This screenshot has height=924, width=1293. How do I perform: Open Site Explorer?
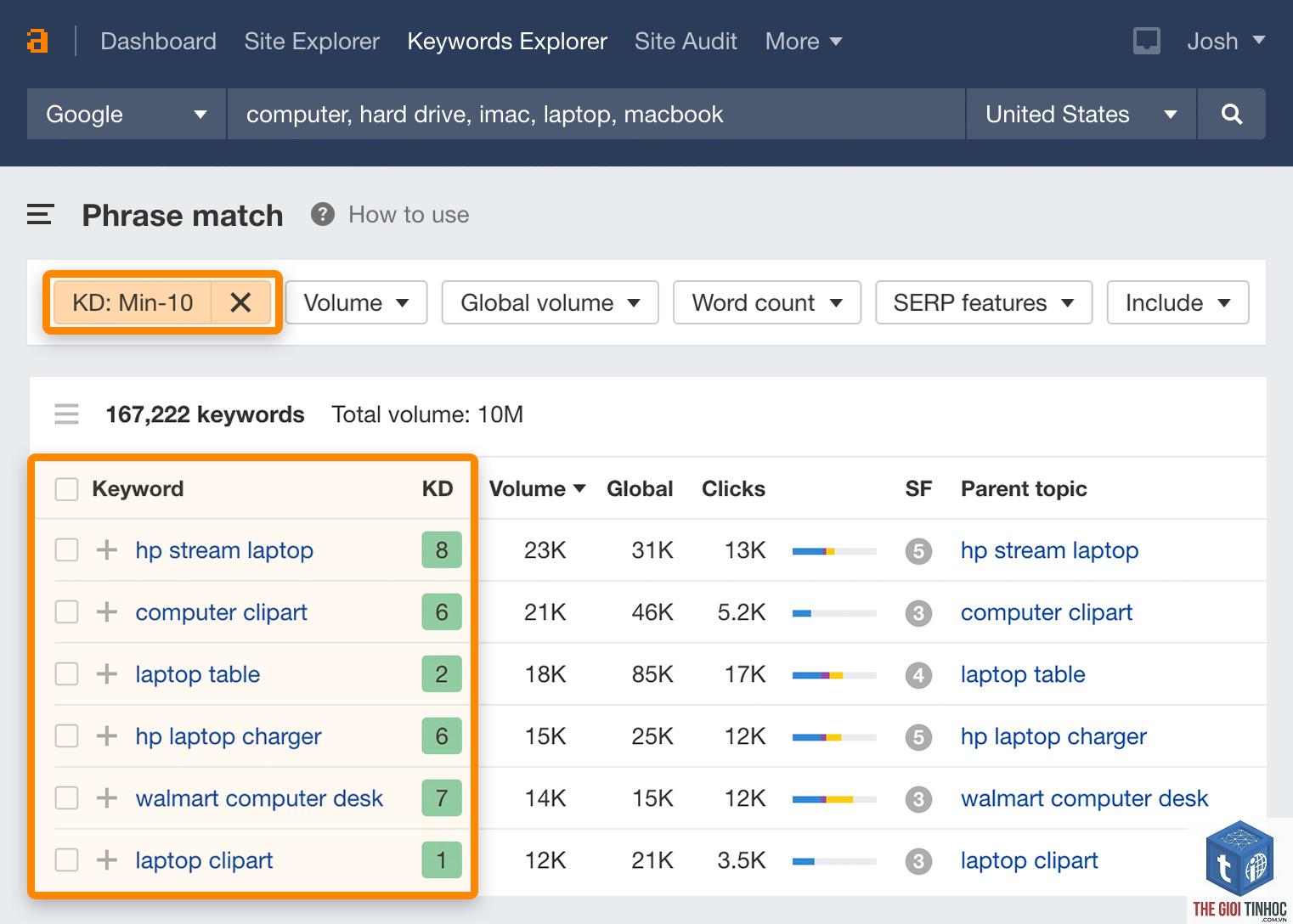click(312, 41)
